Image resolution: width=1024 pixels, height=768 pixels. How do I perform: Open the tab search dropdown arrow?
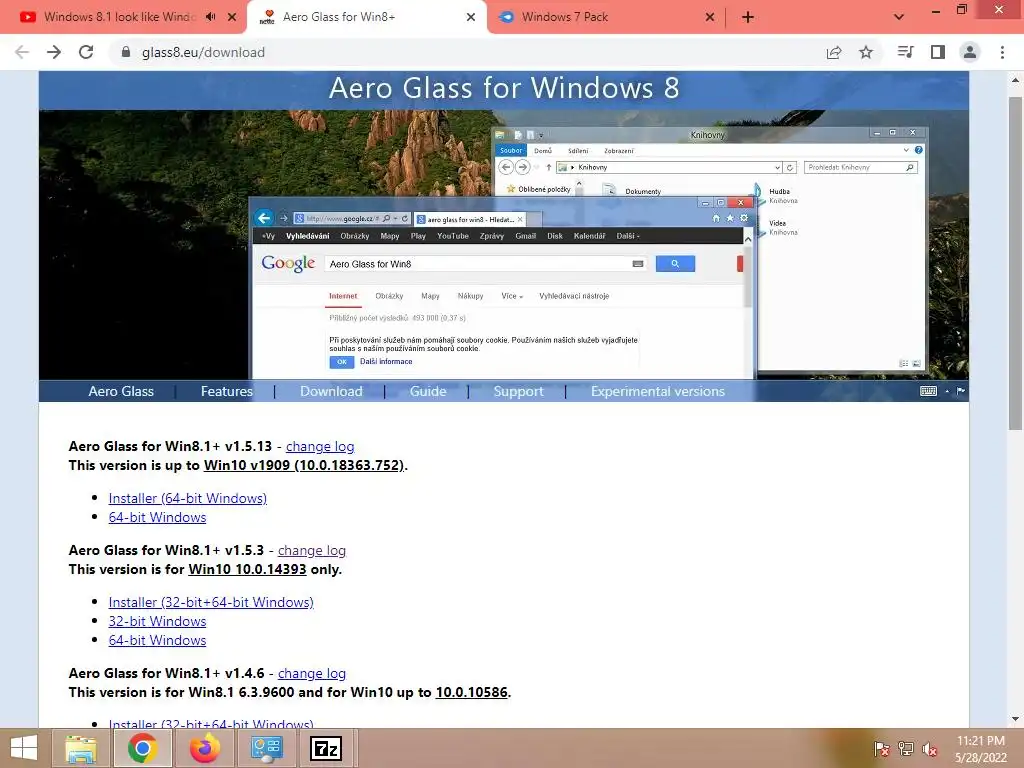coord(899,17)
